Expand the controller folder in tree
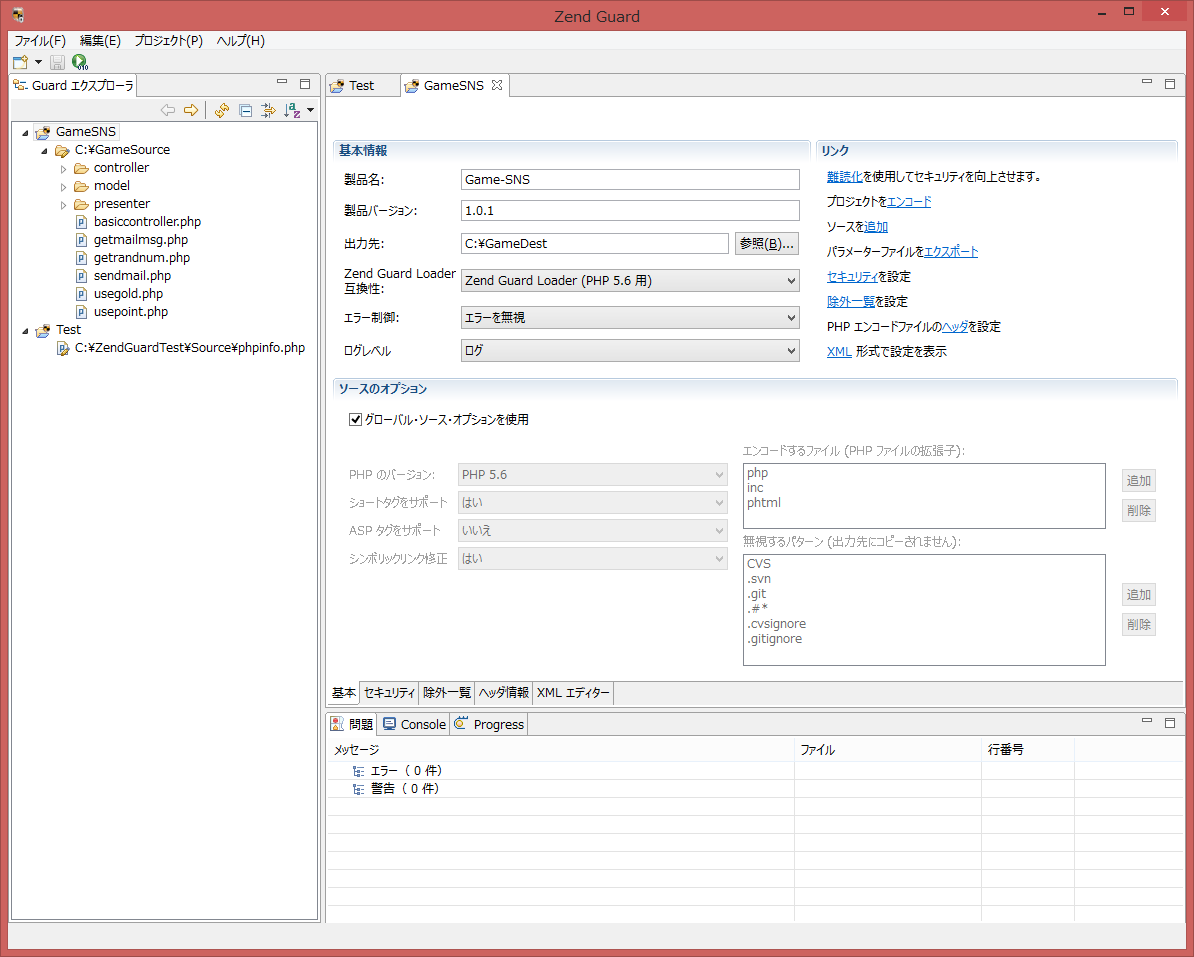 [64, 169]
